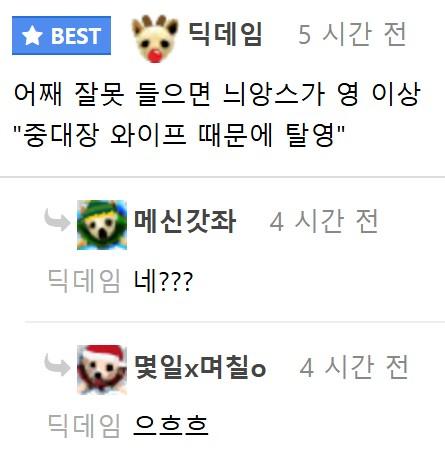Open username 딕데임 at top comment
445x466 pixels.
[225, 34]
